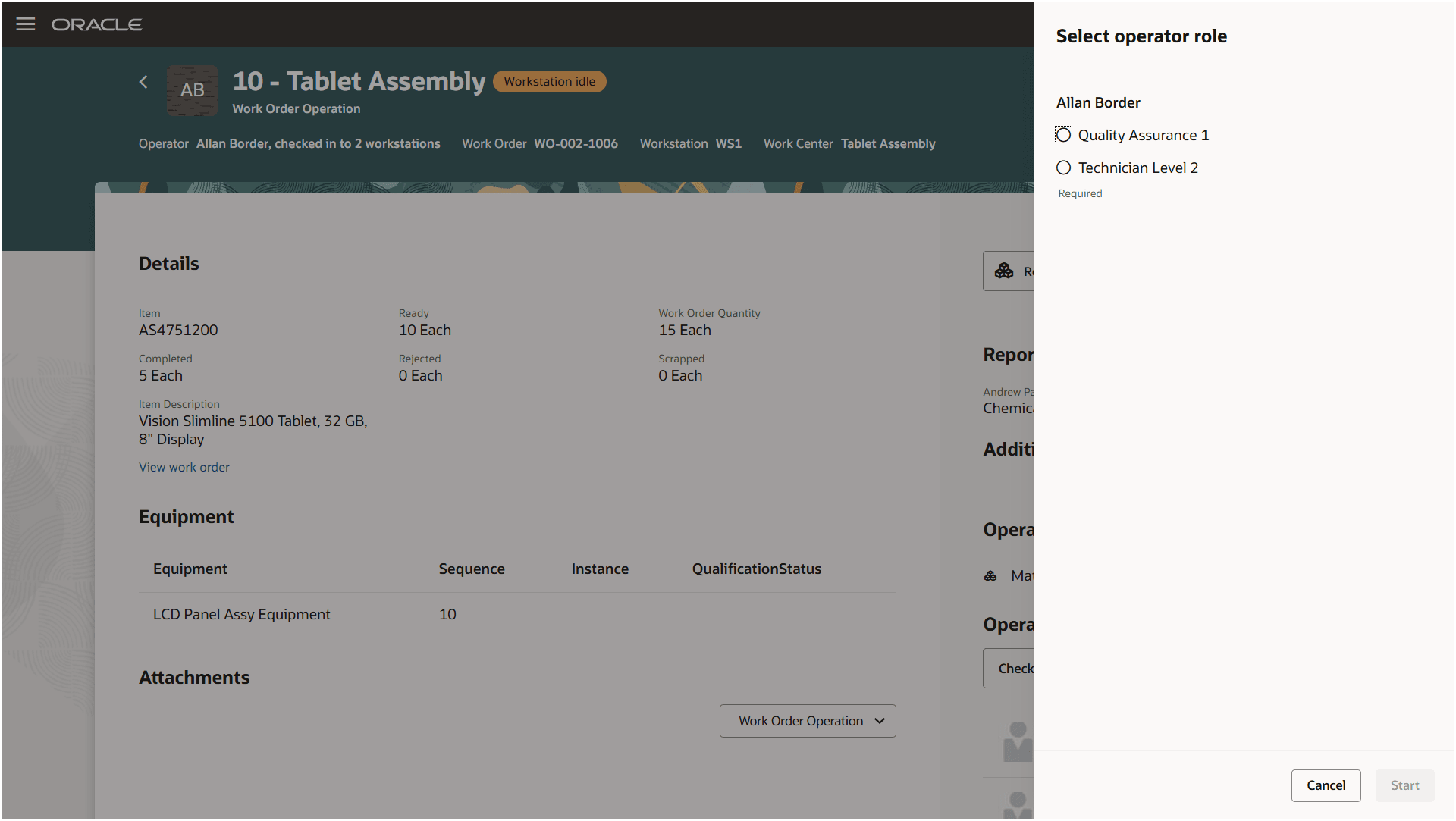1456x821 pixels.
Task: Click the Select operator role heading
Action: (x=1141, y=36)
